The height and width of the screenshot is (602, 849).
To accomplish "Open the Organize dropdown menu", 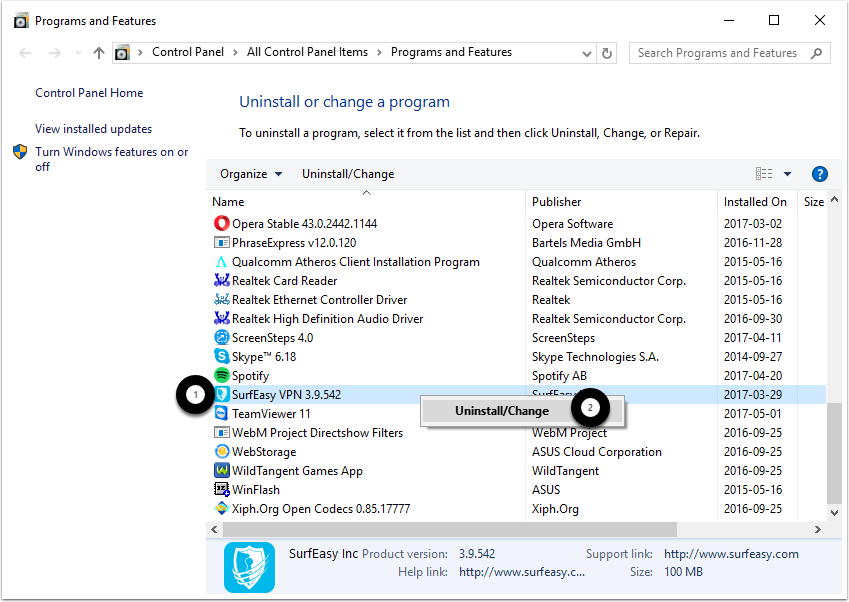I will coord(251,174).
